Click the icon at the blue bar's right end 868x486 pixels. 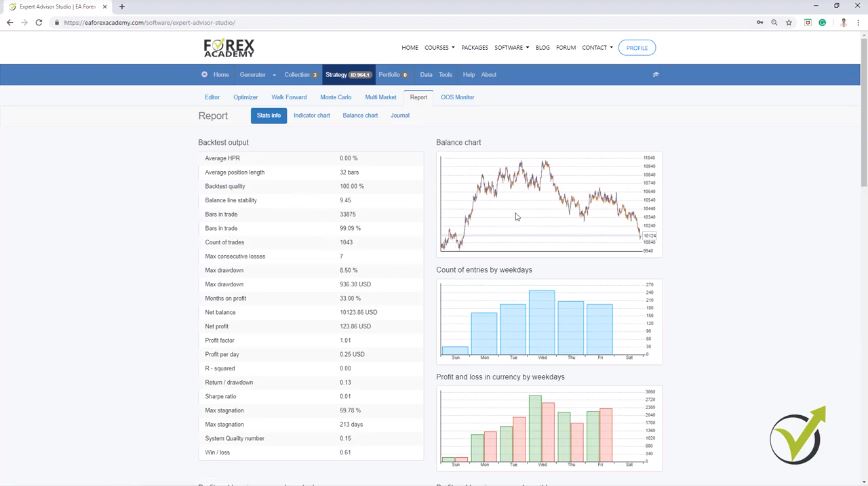click(656, 75)
